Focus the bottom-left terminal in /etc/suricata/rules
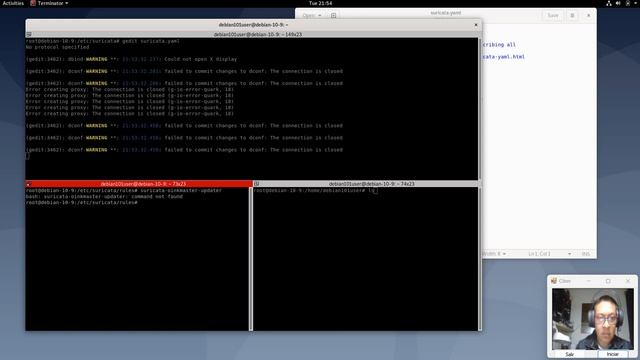This screenshot has width=640, height=360. 137,259
